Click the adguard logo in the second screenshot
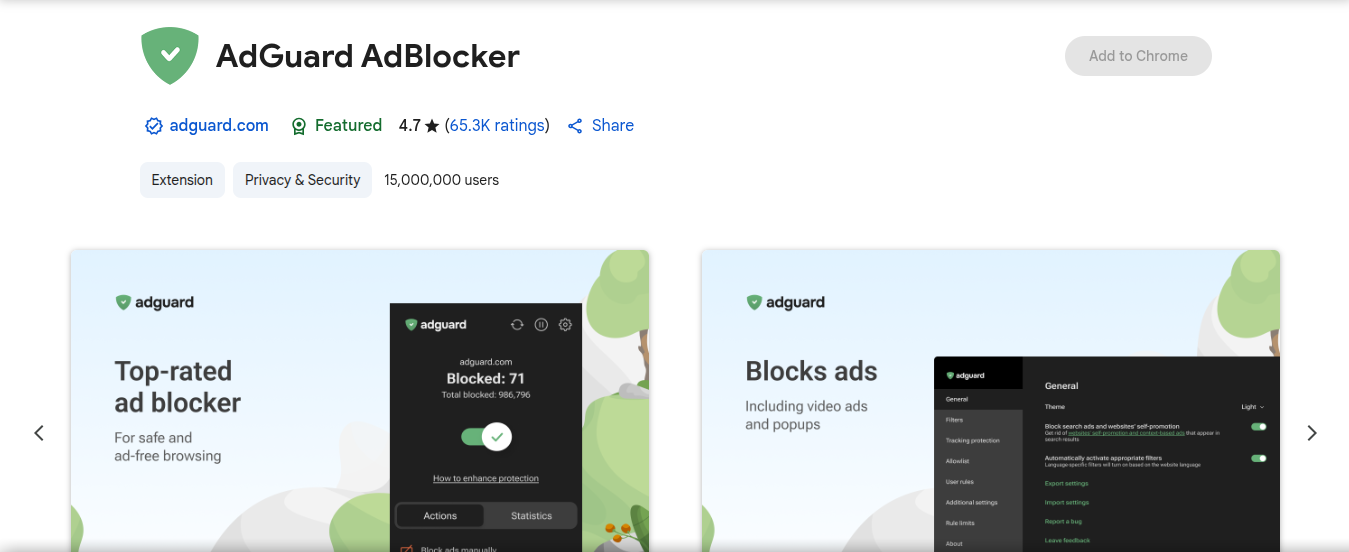Image resolution: width=1349 pixels, height=552 pixels. click(x=786, y=302)
